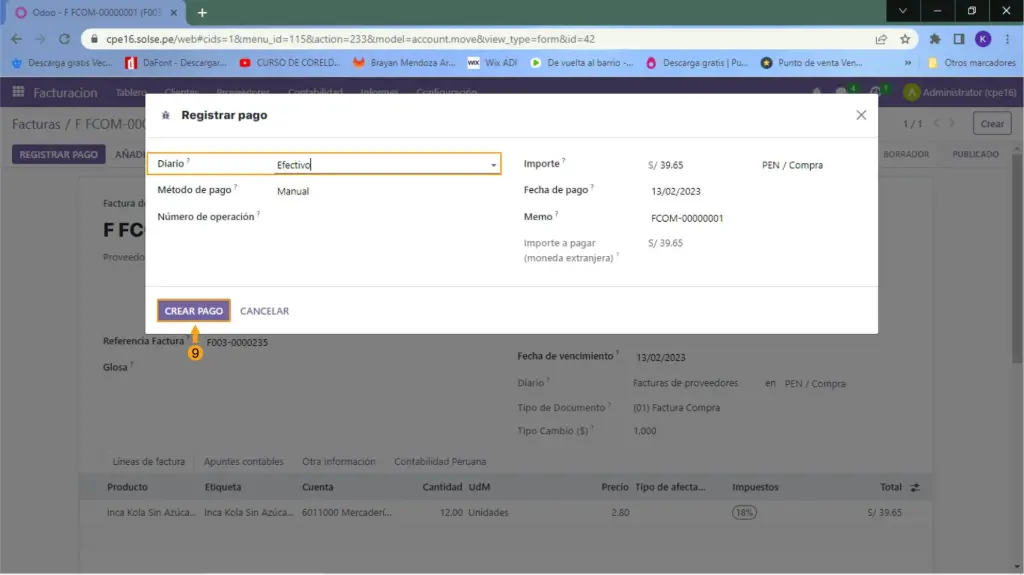Open the Diario dropdown arrow
Image resolution: width=1024 pixels, height=575 pixels.
click(x=493, y=165)
